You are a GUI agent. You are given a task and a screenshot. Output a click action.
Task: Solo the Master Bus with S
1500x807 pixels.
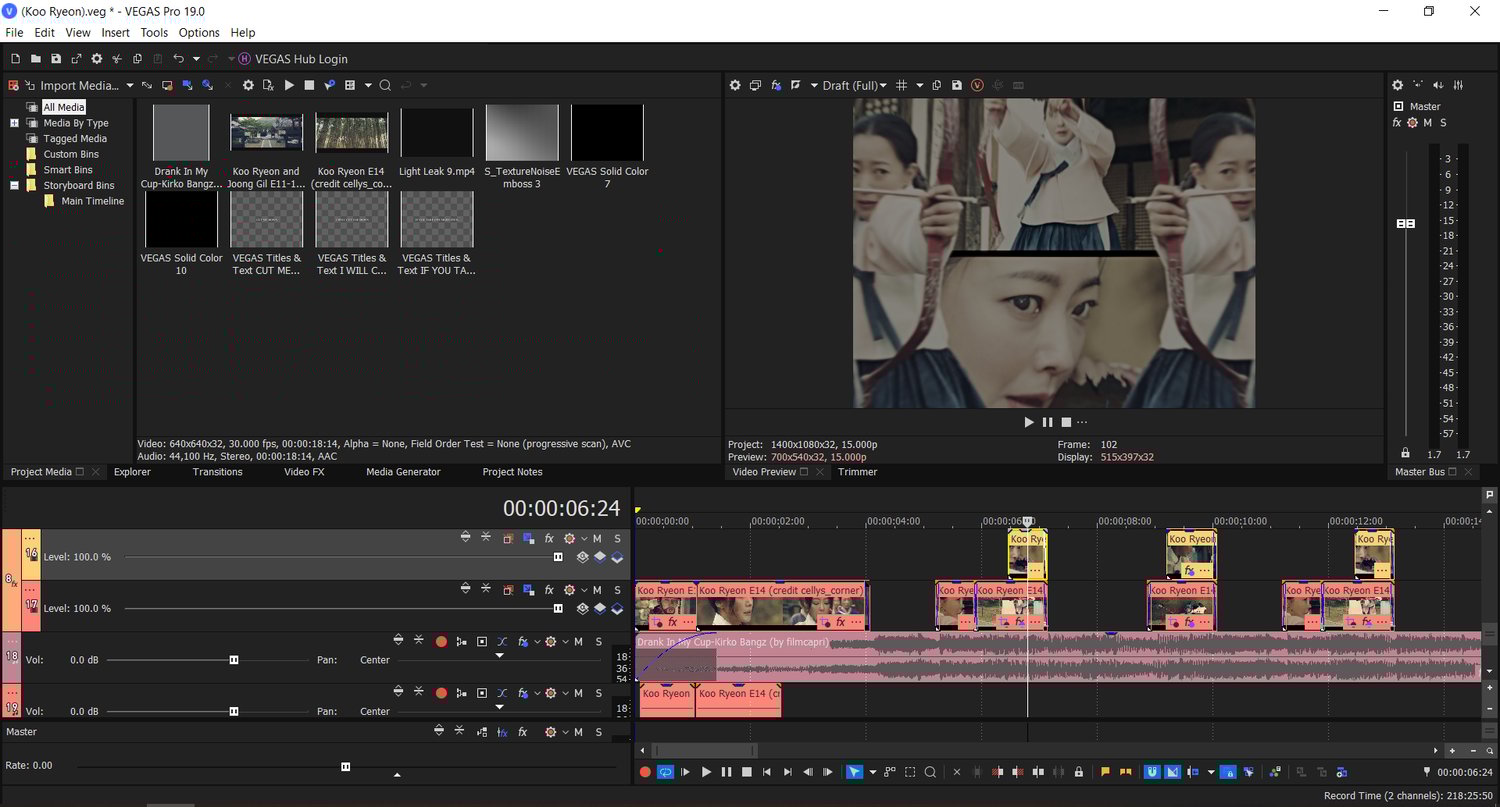(x=1443, y=122)
